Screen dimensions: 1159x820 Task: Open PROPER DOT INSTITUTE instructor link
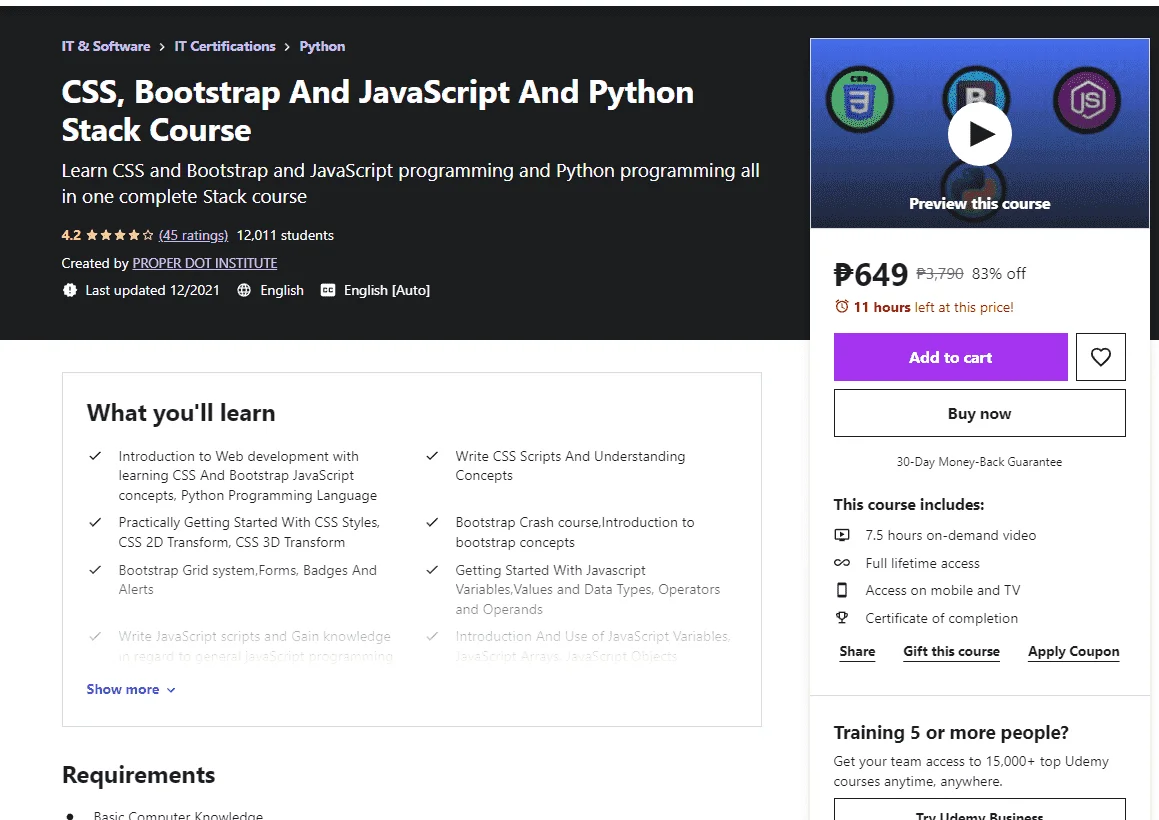[x=205, y=263]
